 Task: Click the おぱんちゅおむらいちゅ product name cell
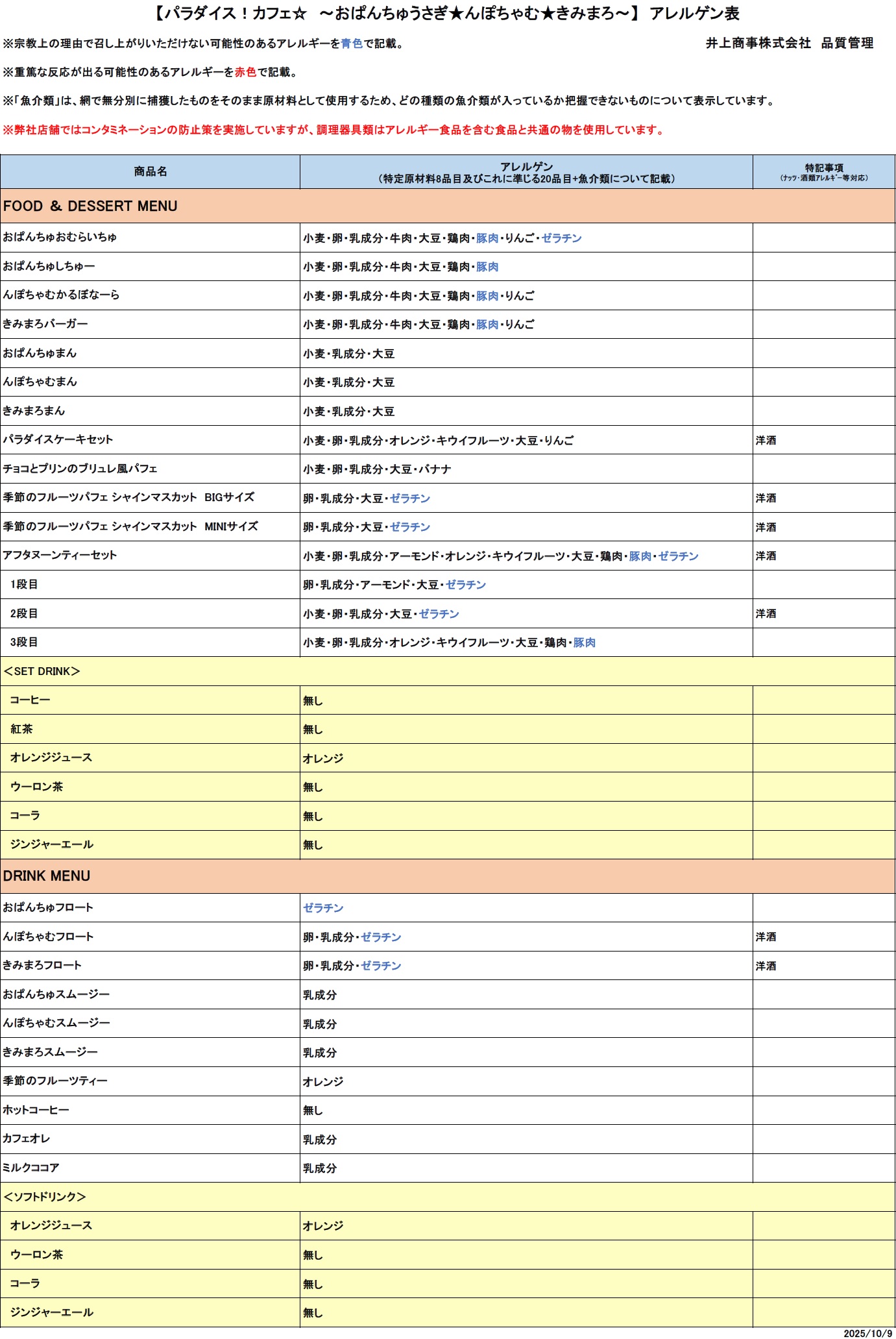tap(60, 238)
